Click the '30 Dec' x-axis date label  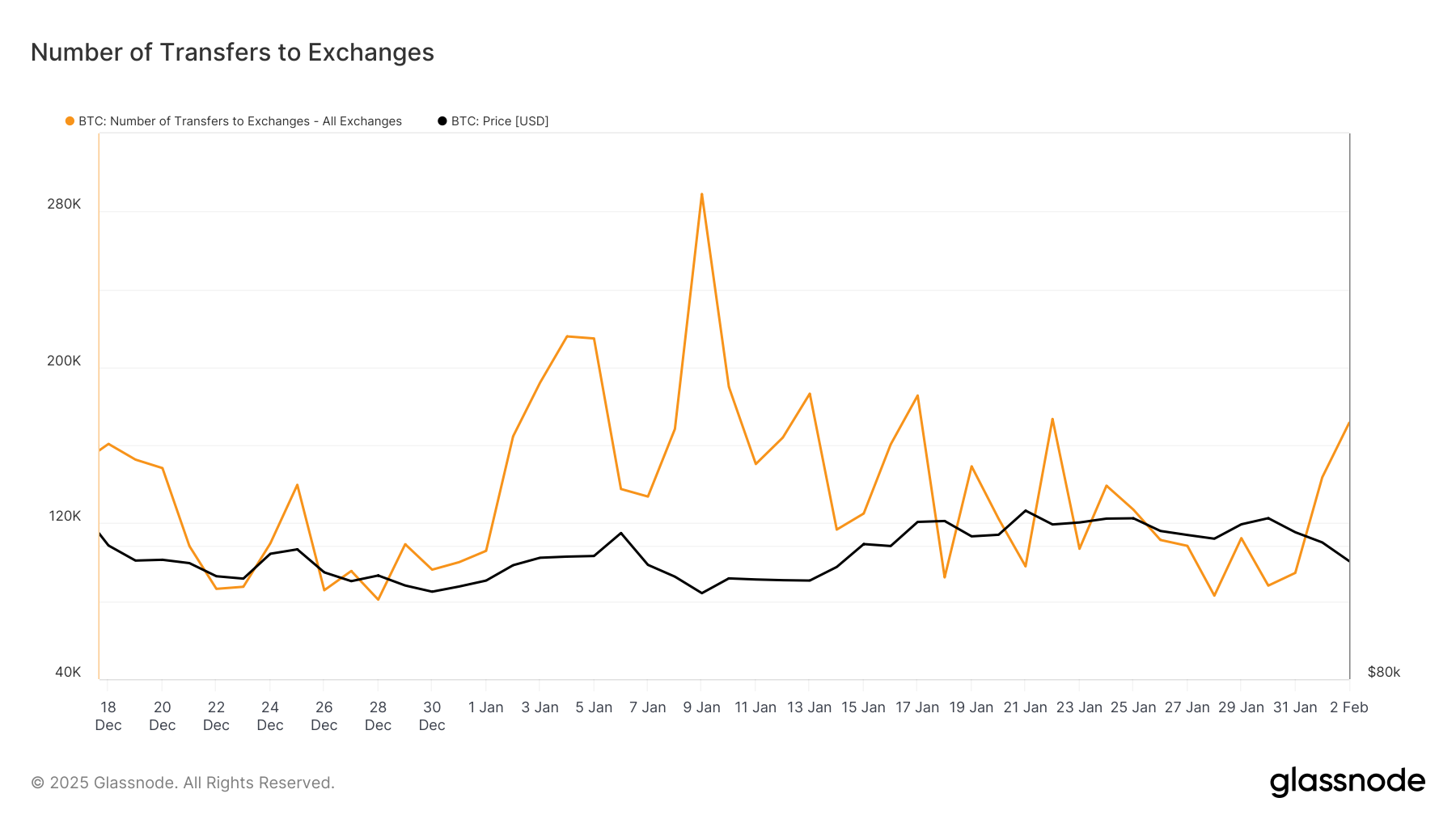point(432,716)
